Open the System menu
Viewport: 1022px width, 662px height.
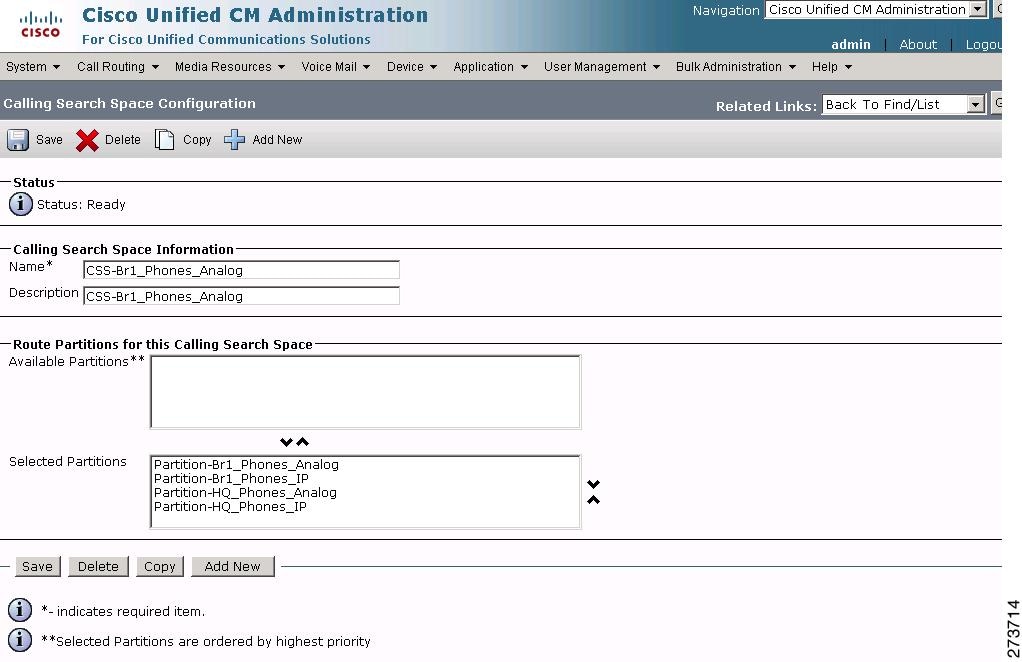33,66
